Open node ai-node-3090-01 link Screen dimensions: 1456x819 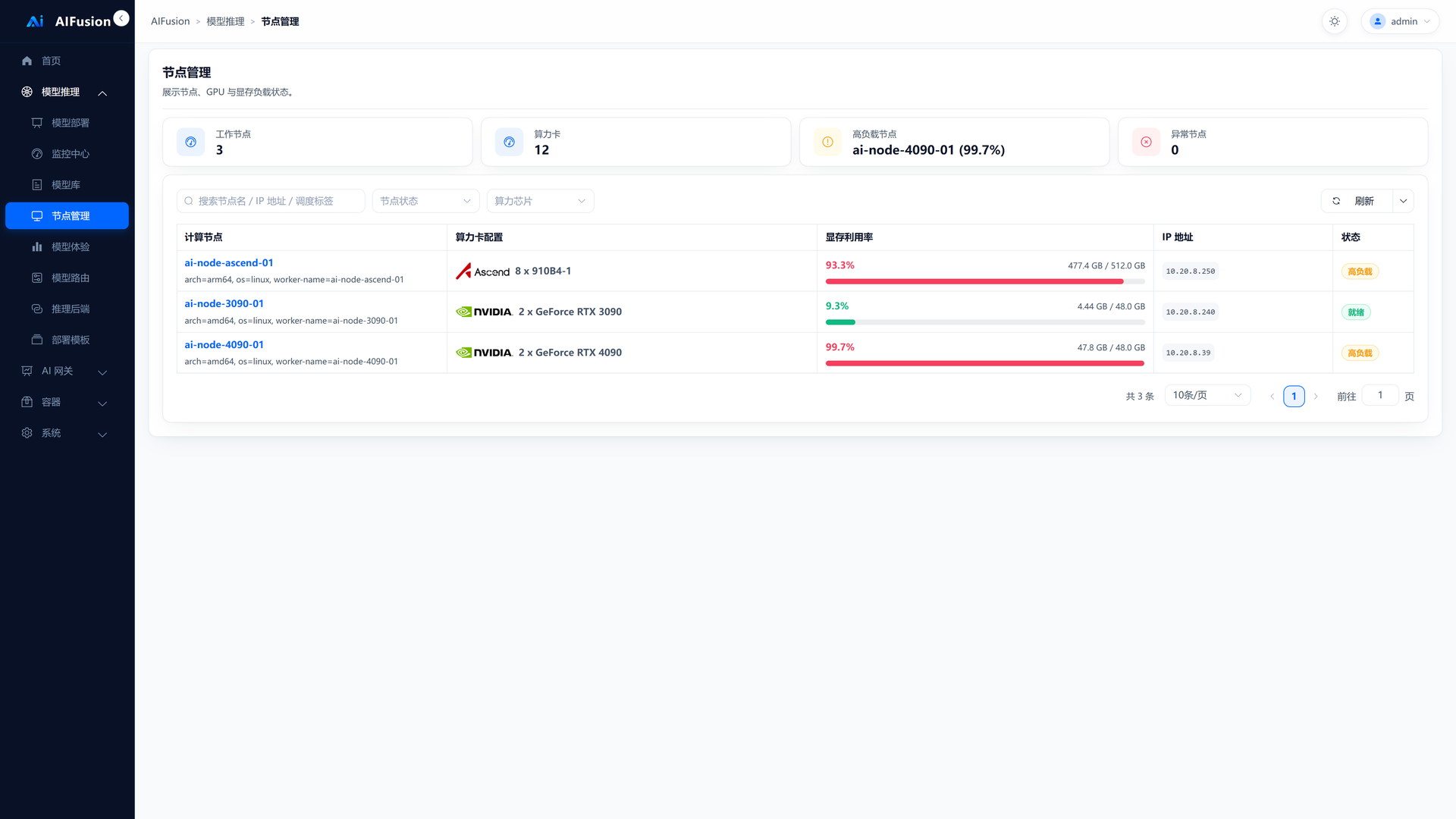(x=224, y=304)
